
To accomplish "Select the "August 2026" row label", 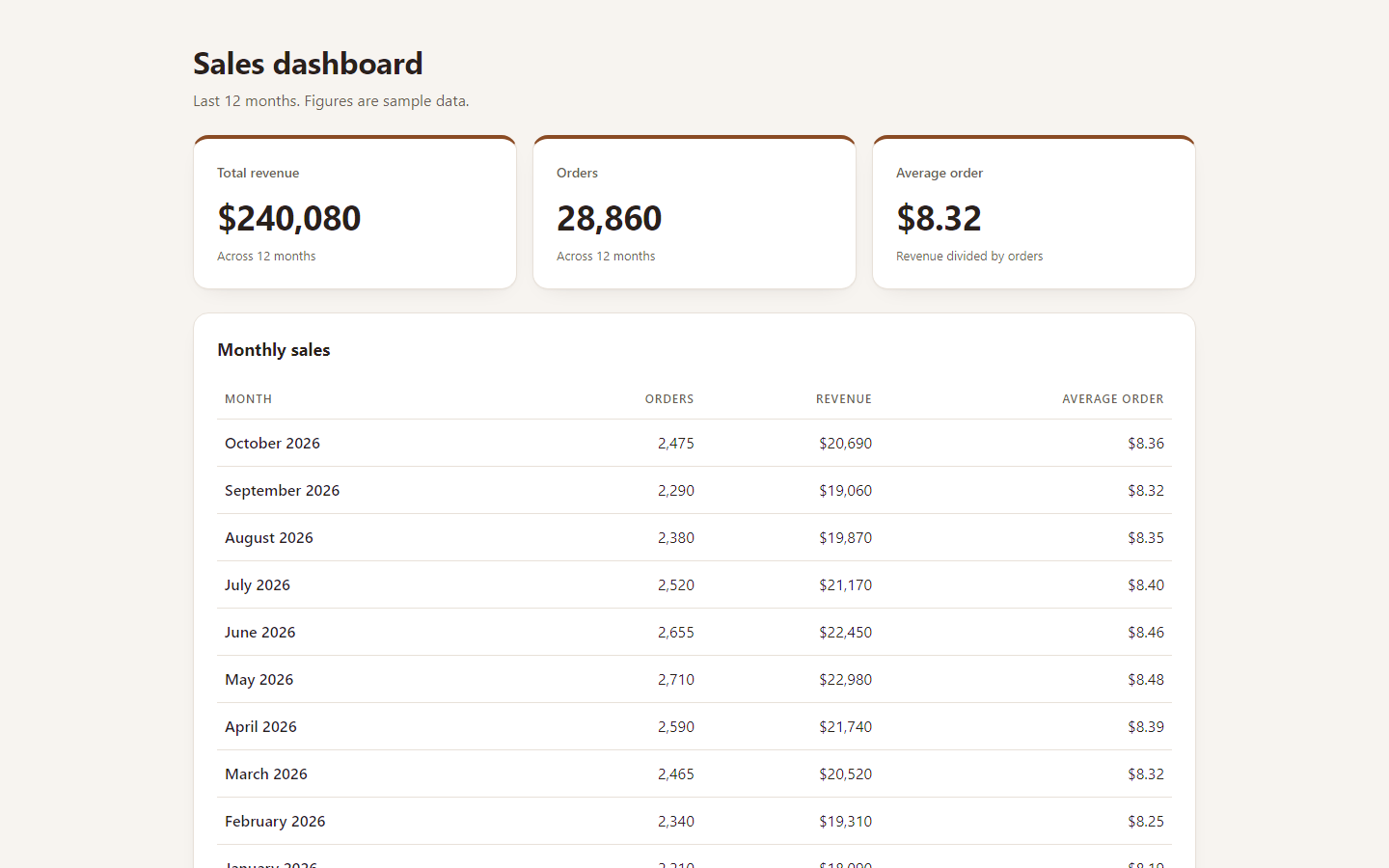I will coord(269,538).
